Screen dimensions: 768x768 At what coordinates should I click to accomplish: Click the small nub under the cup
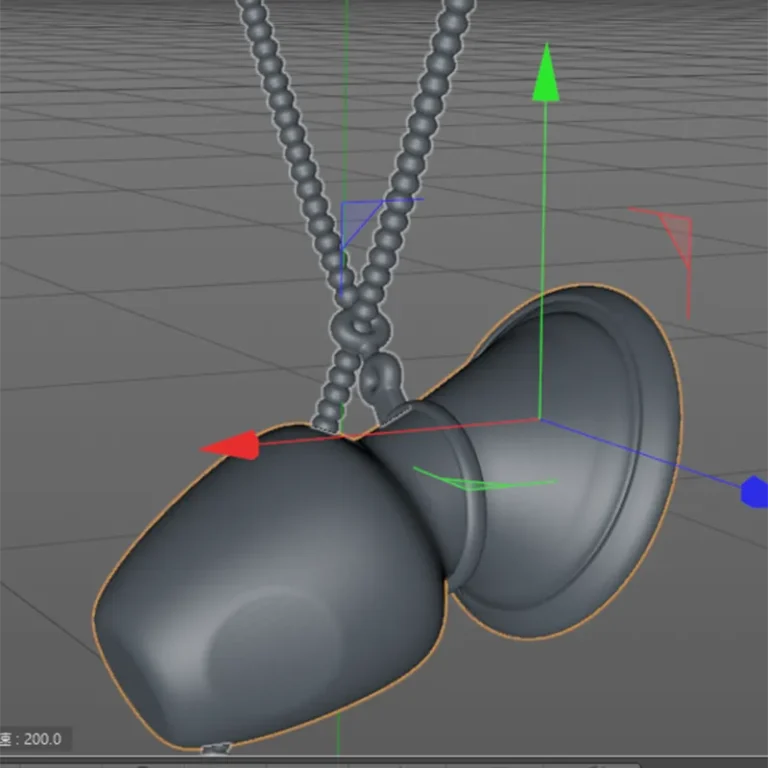[216, 749]
